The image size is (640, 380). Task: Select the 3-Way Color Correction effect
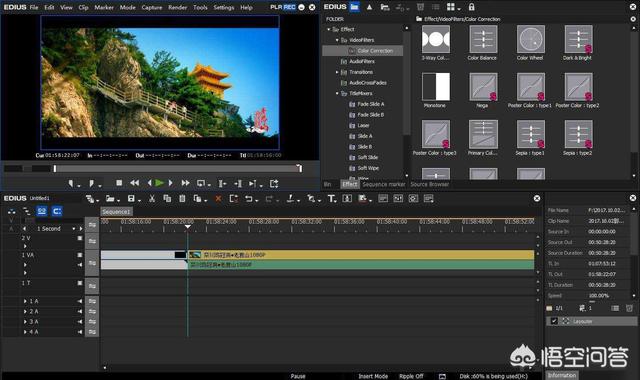[x=436, y=39]
